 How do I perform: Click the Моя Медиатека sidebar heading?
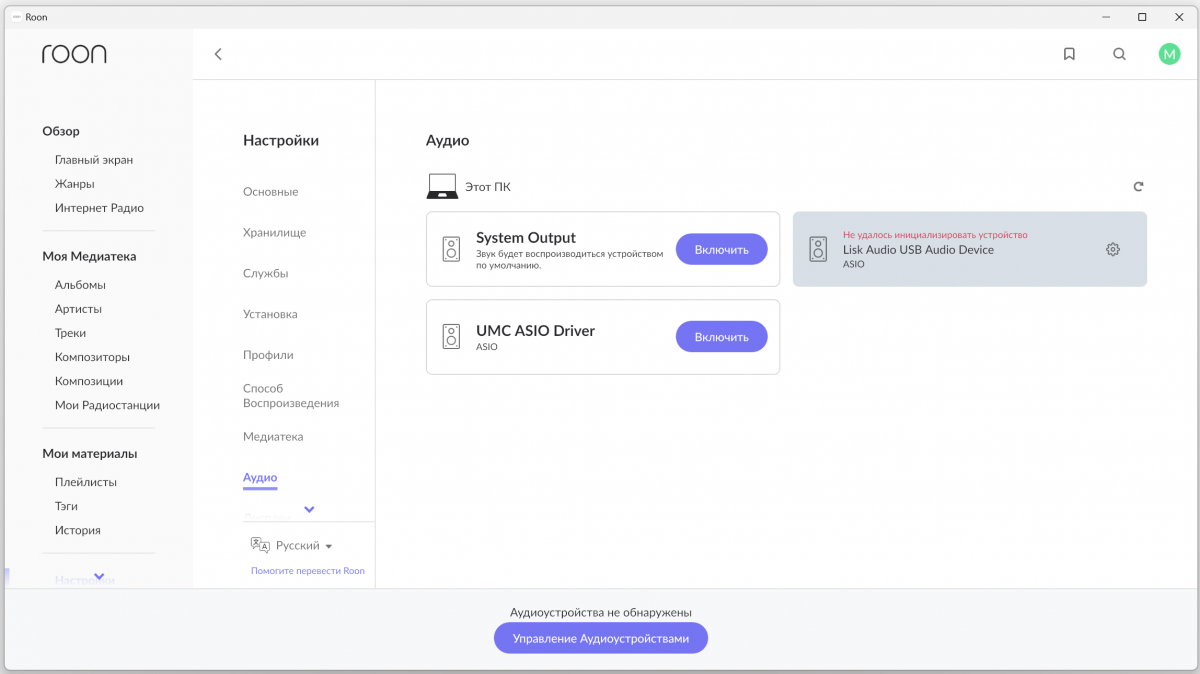89,256
